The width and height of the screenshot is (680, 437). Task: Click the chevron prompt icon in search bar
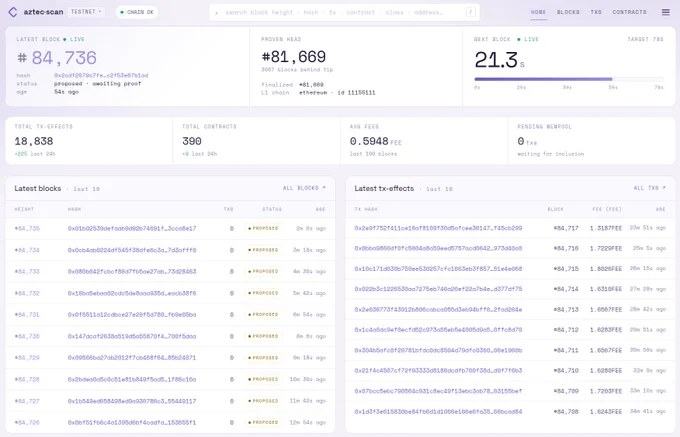216,13
